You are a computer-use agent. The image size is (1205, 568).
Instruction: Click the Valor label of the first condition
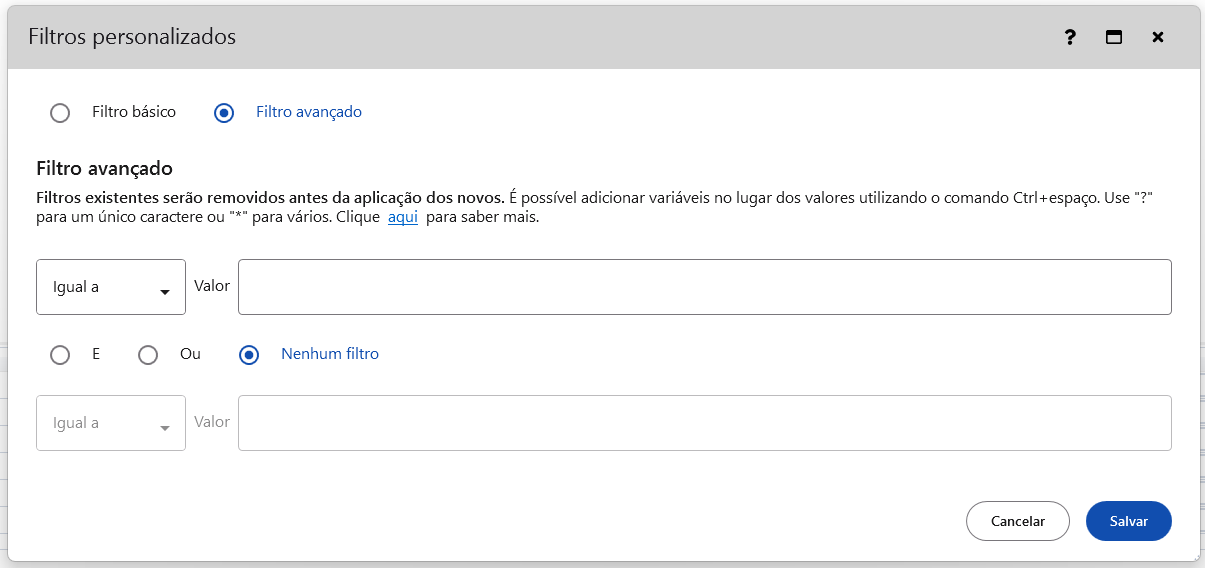click(x=212, y=286)
